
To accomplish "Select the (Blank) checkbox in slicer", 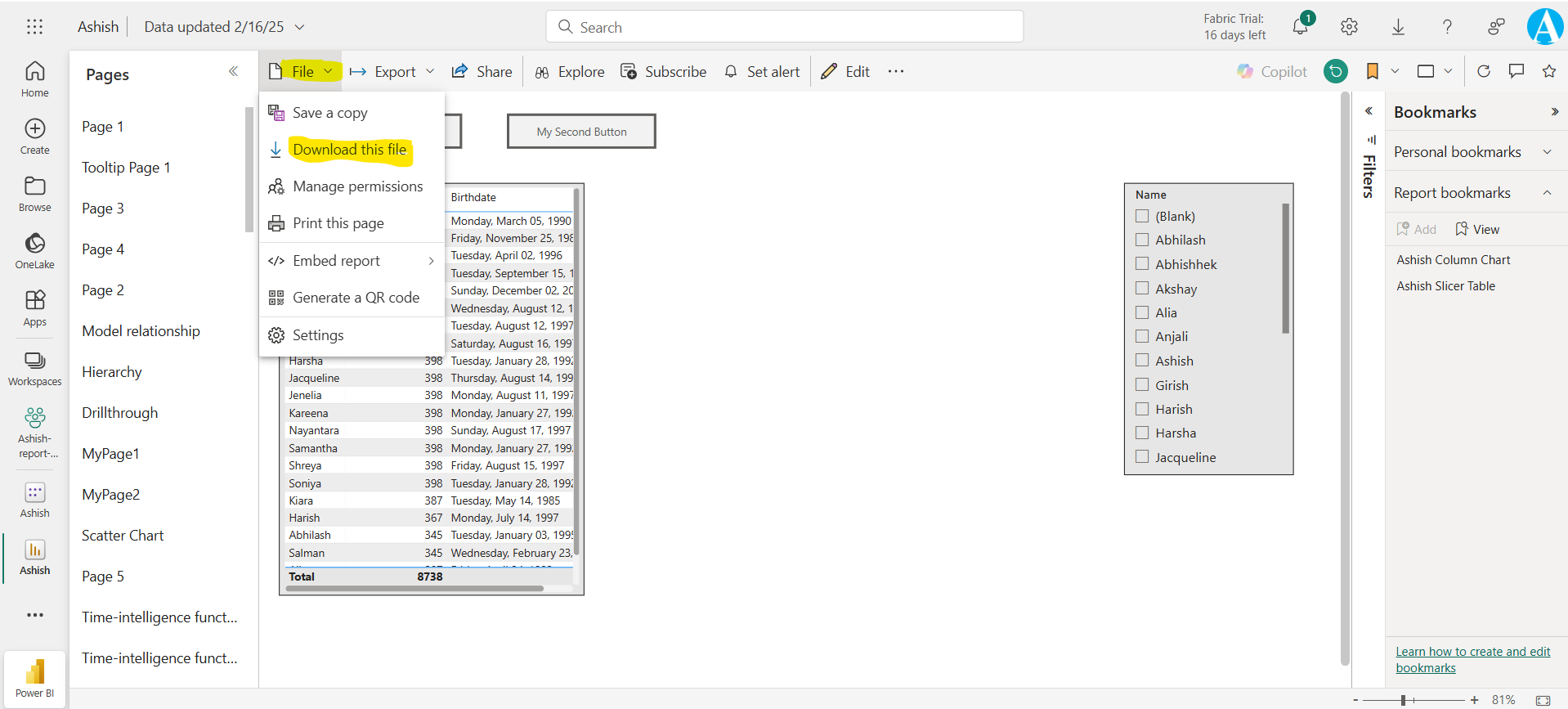I will pos(1142,216).
